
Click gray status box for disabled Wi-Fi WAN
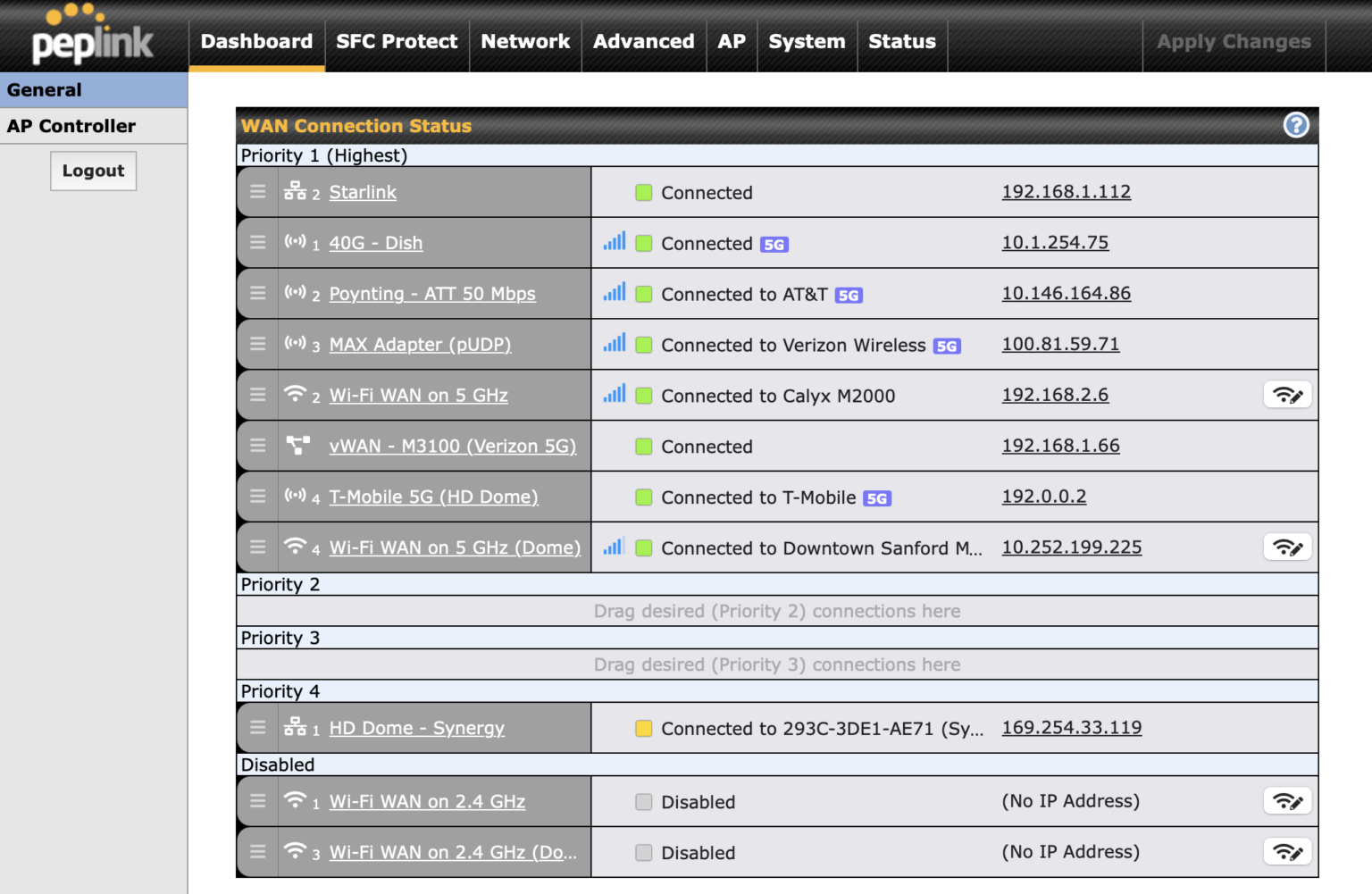pyautogui.click(x=644, y=801)
